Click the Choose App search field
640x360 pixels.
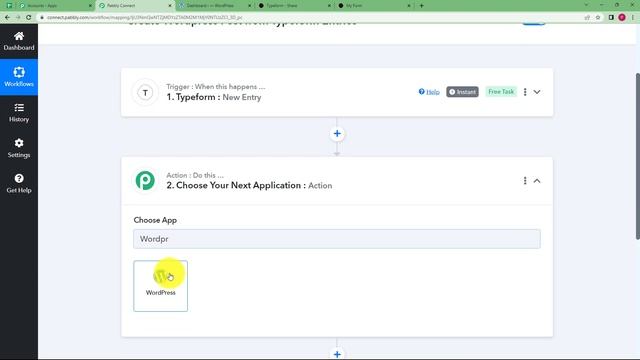(337, 239)
